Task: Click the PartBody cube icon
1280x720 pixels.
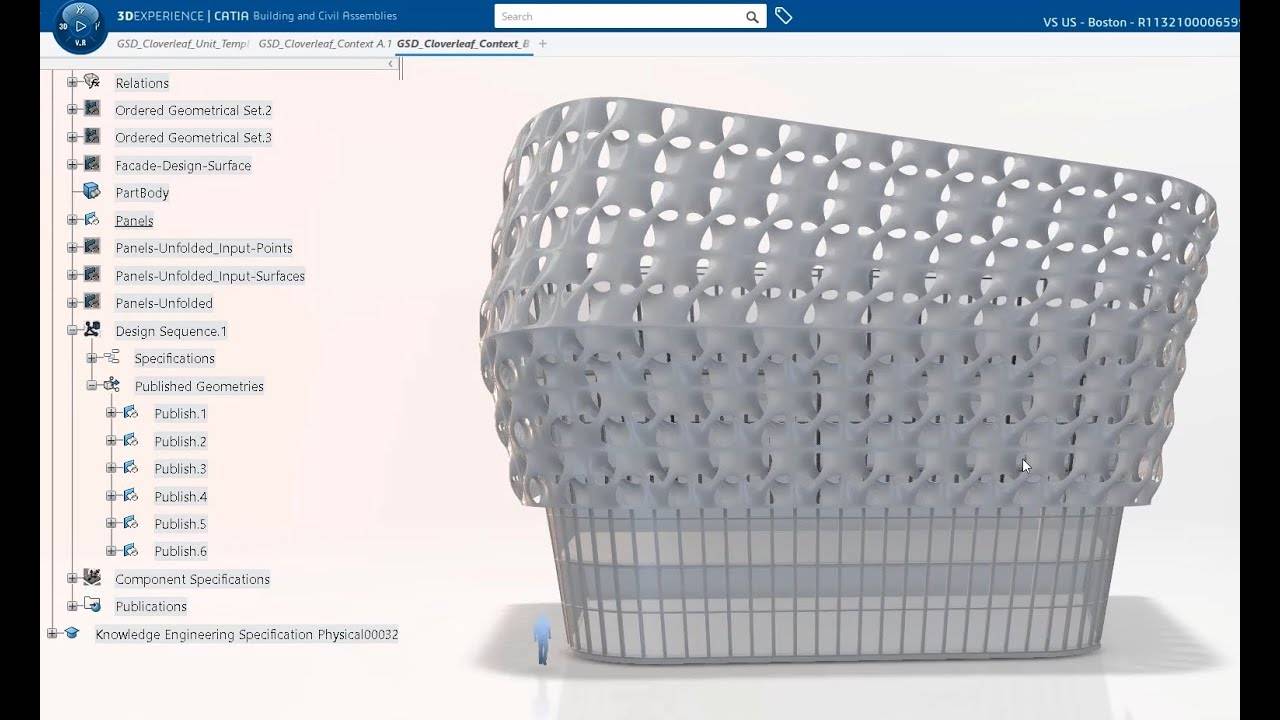Action: (x=92, y=192)
